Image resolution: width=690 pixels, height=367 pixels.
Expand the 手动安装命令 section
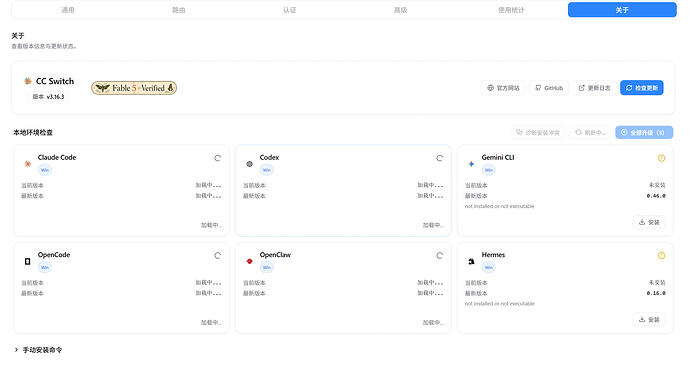coord(38,350)
